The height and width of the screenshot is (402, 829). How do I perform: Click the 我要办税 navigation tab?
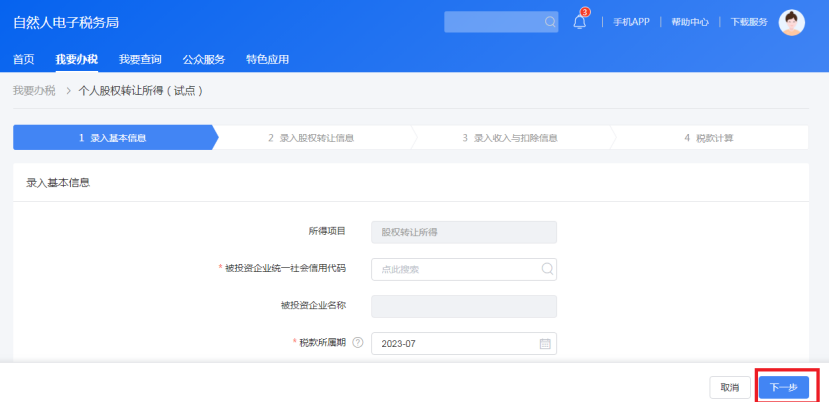77,59
